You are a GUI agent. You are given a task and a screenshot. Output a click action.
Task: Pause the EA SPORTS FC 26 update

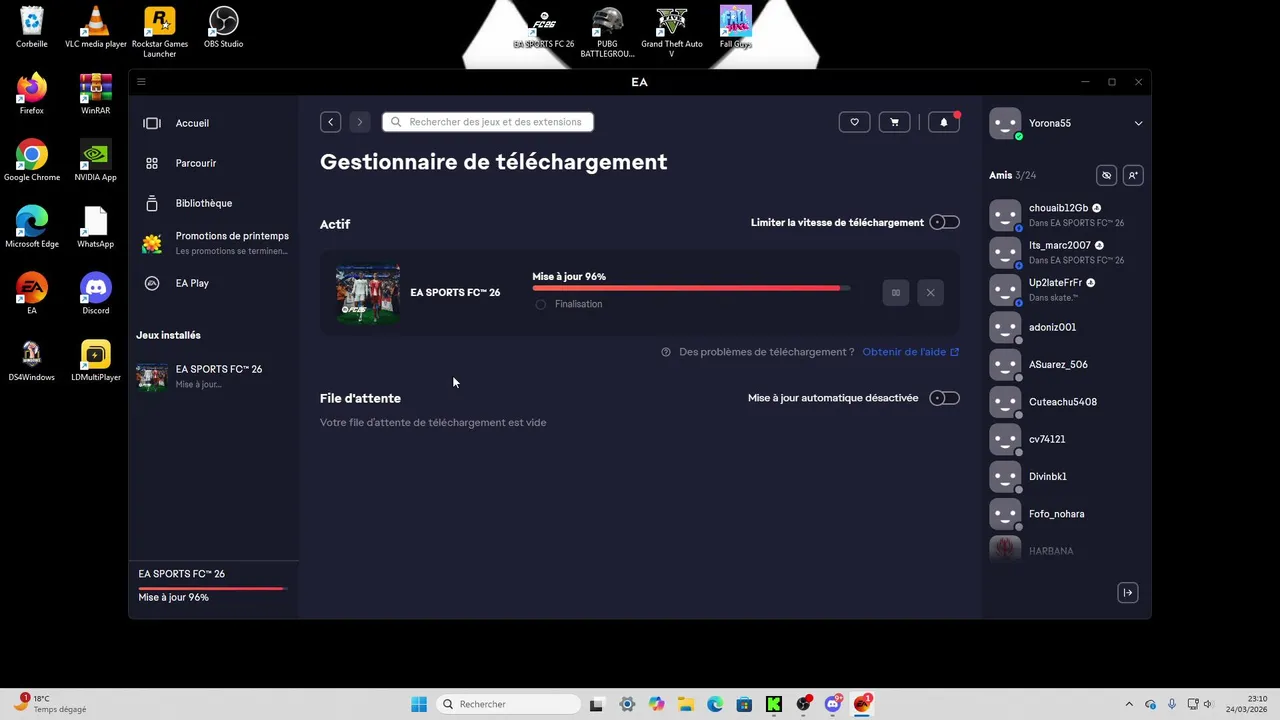click(x=896, y=292)
